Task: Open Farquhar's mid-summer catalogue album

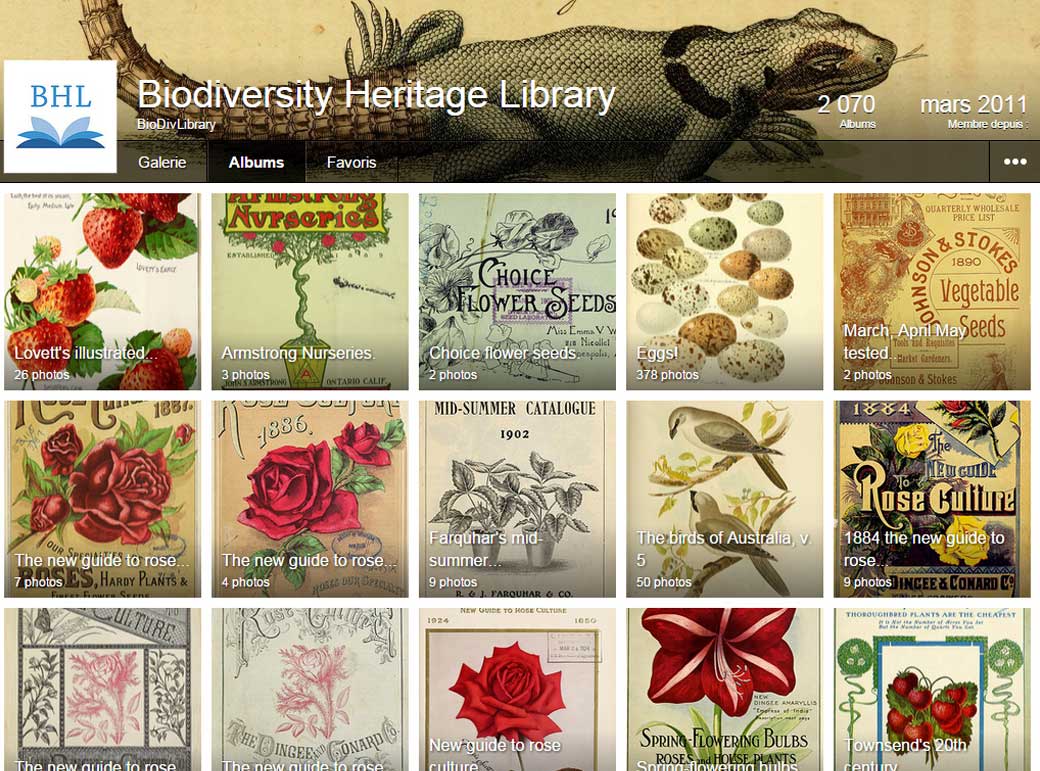Action: (517, 499)
